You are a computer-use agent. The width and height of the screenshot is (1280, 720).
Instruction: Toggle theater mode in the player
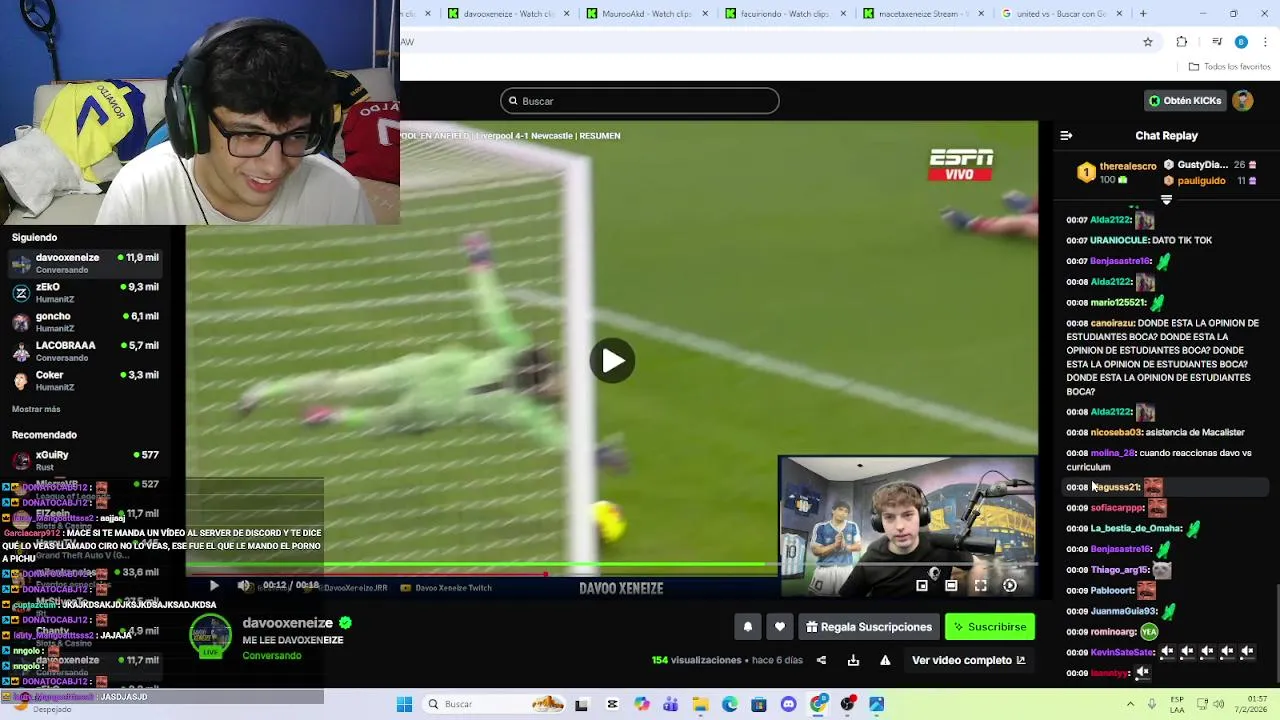click(951, 586)
